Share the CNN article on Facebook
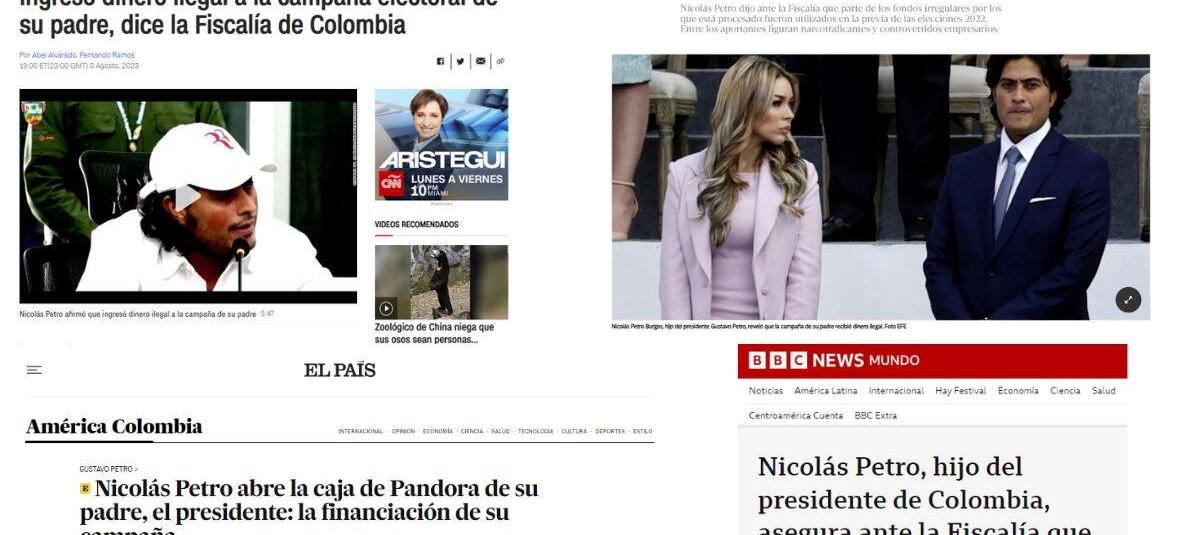This screenshot has height=535, width=1200. coord(440,61)
